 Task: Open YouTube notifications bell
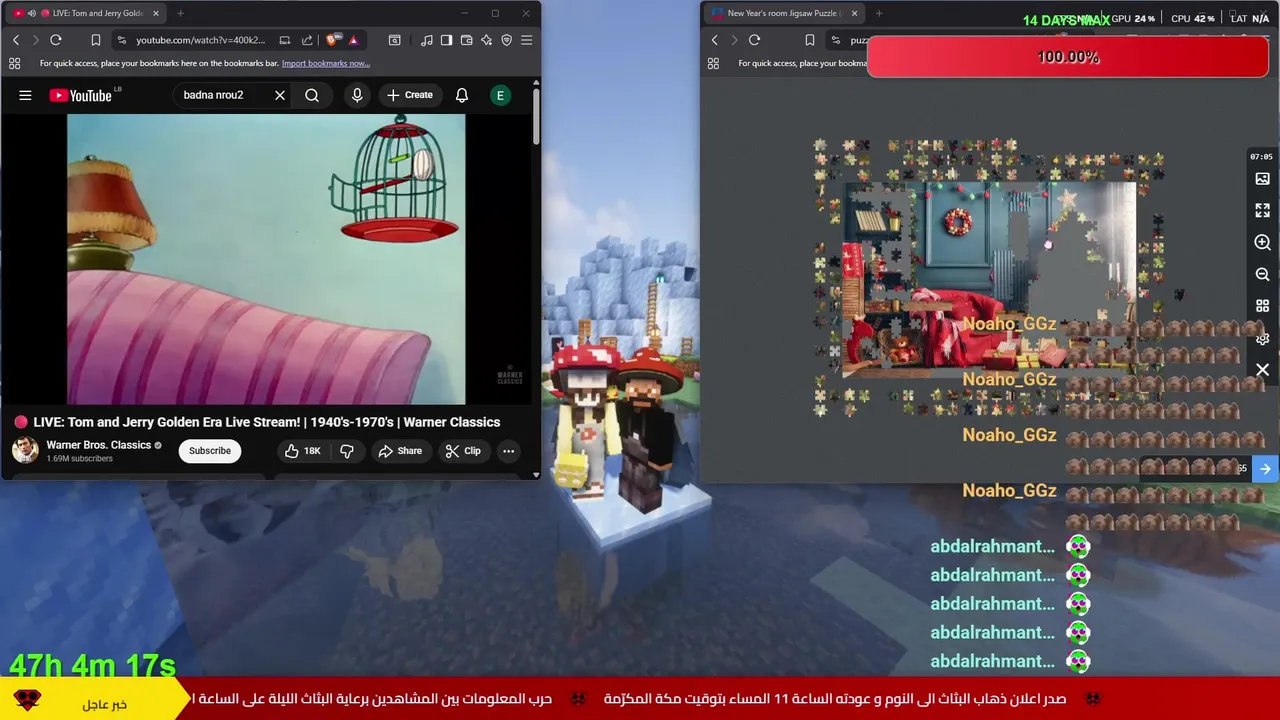[x=462, y=95]
